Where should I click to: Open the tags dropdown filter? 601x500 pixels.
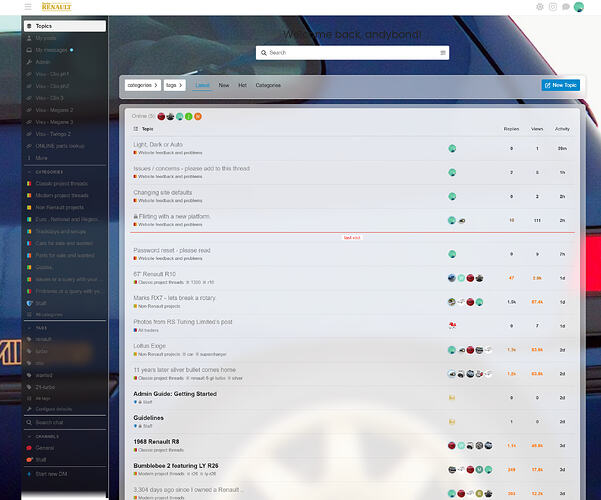pos(174,85)
